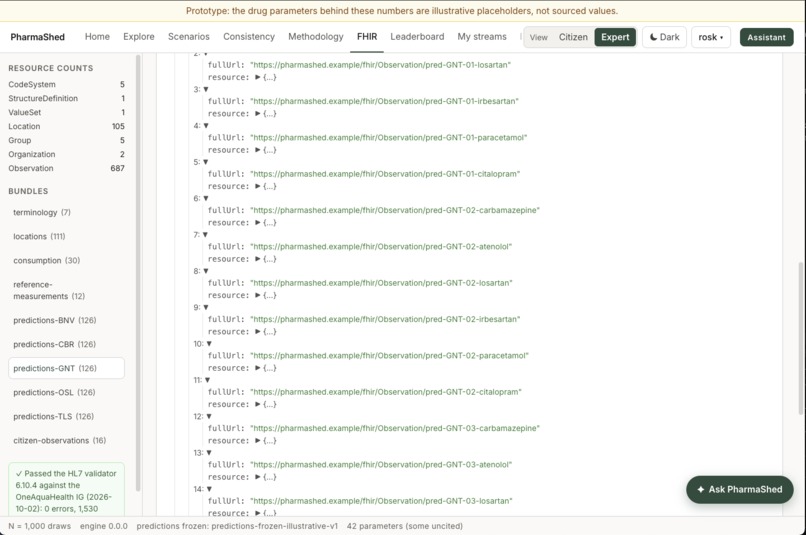Select the consumption (30) bundle

[66, 261]
